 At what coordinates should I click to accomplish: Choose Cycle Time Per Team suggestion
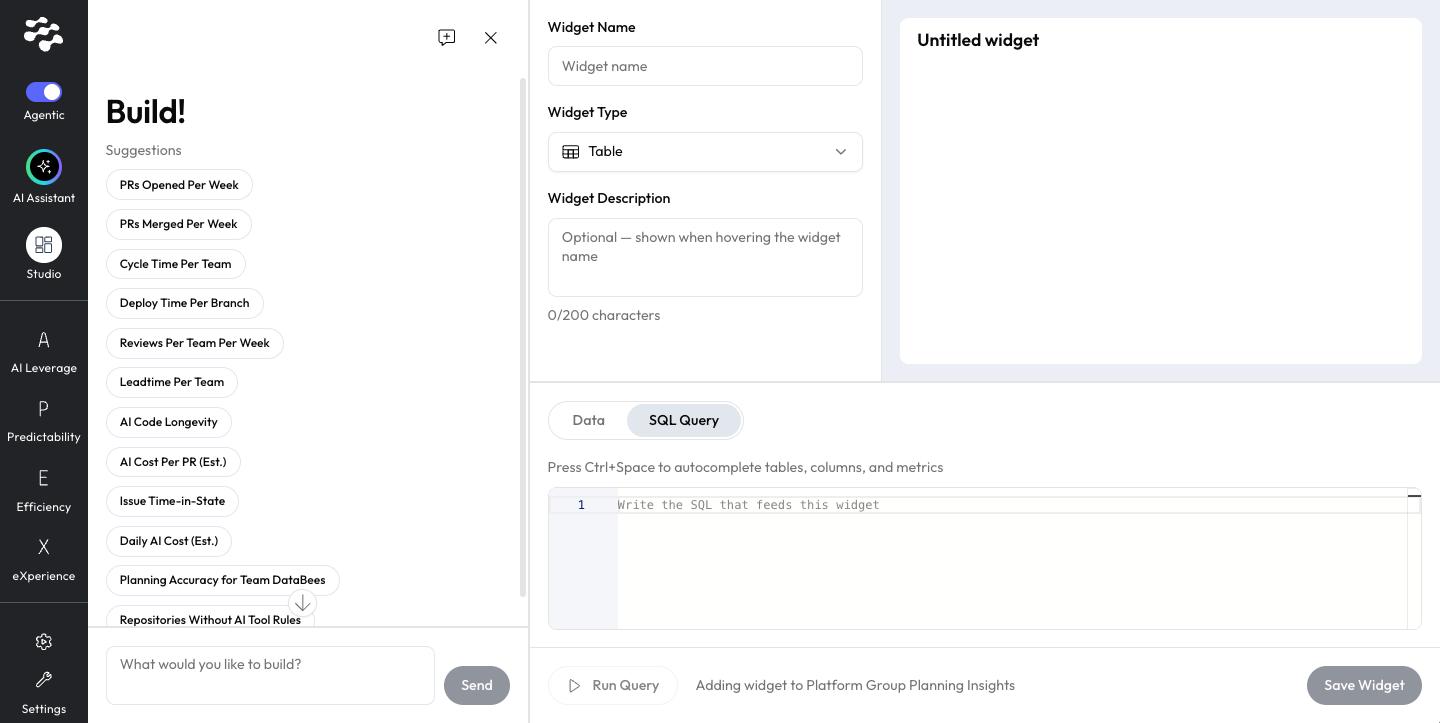[176, 264]
